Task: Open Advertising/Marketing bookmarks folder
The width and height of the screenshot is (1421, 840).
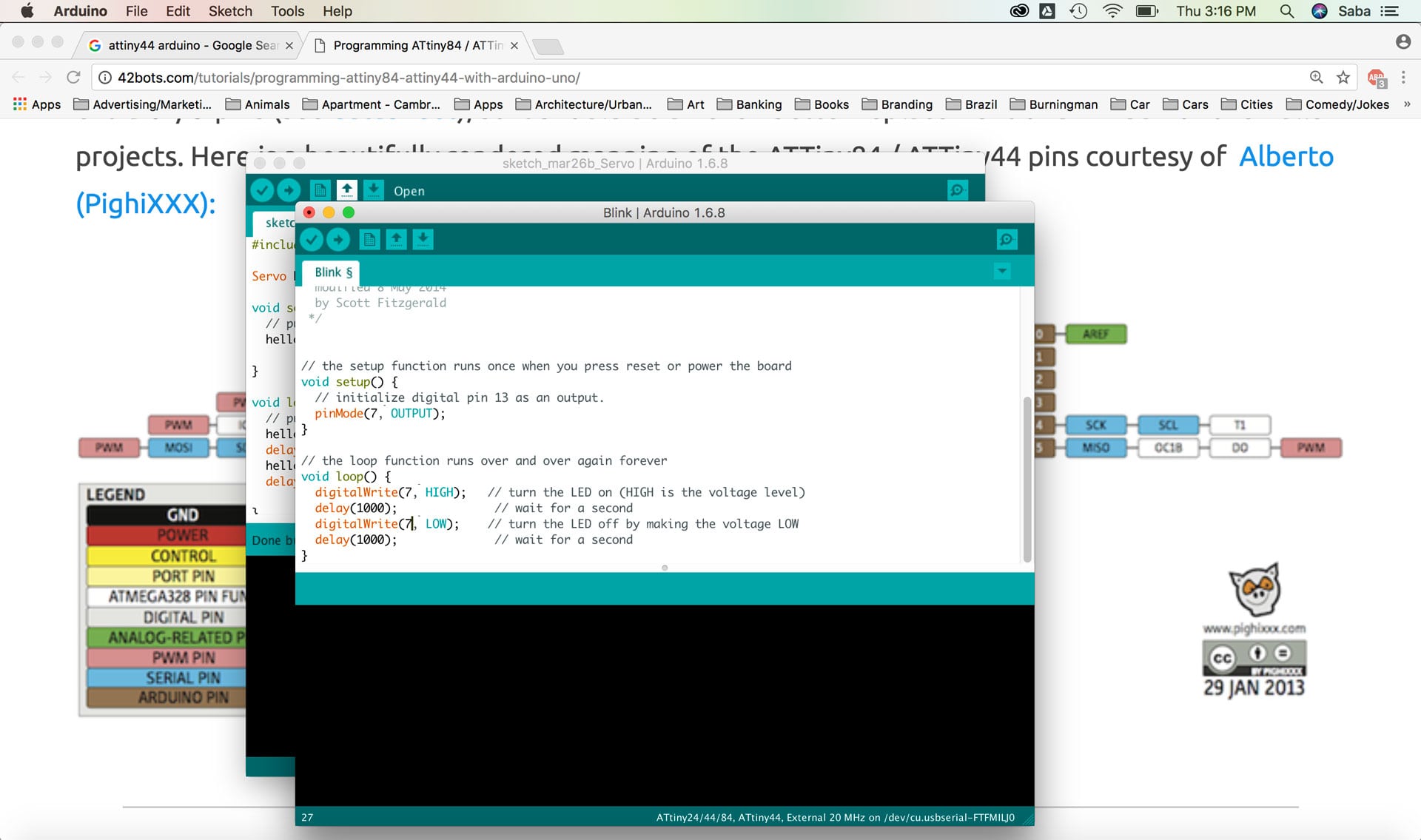Action: [143, 104]
